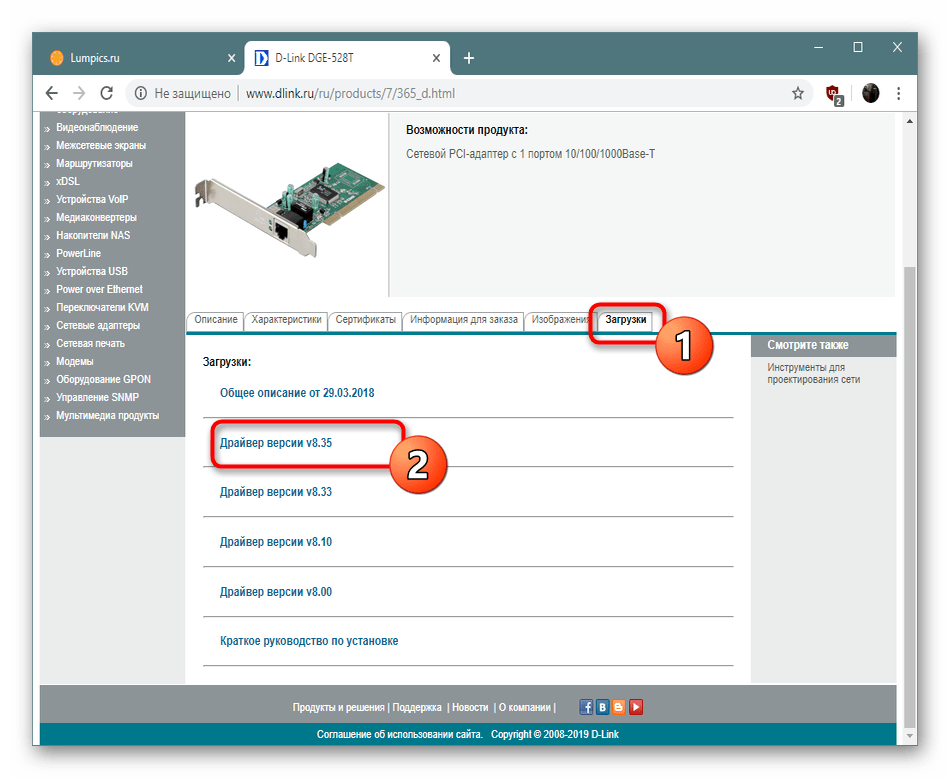Click the Facebook icon in the footer
Screen dimensions: 950x778
point(587,707)
